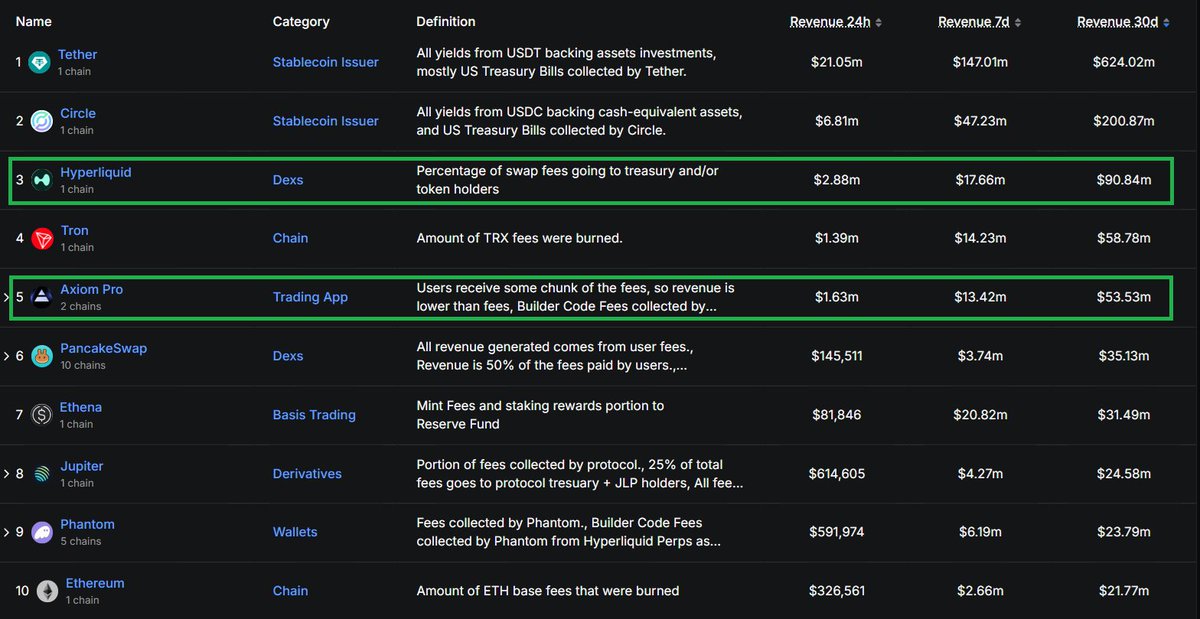
Task: Select Ethena's $20.82m 7d revenue
Action: (980, 415)
